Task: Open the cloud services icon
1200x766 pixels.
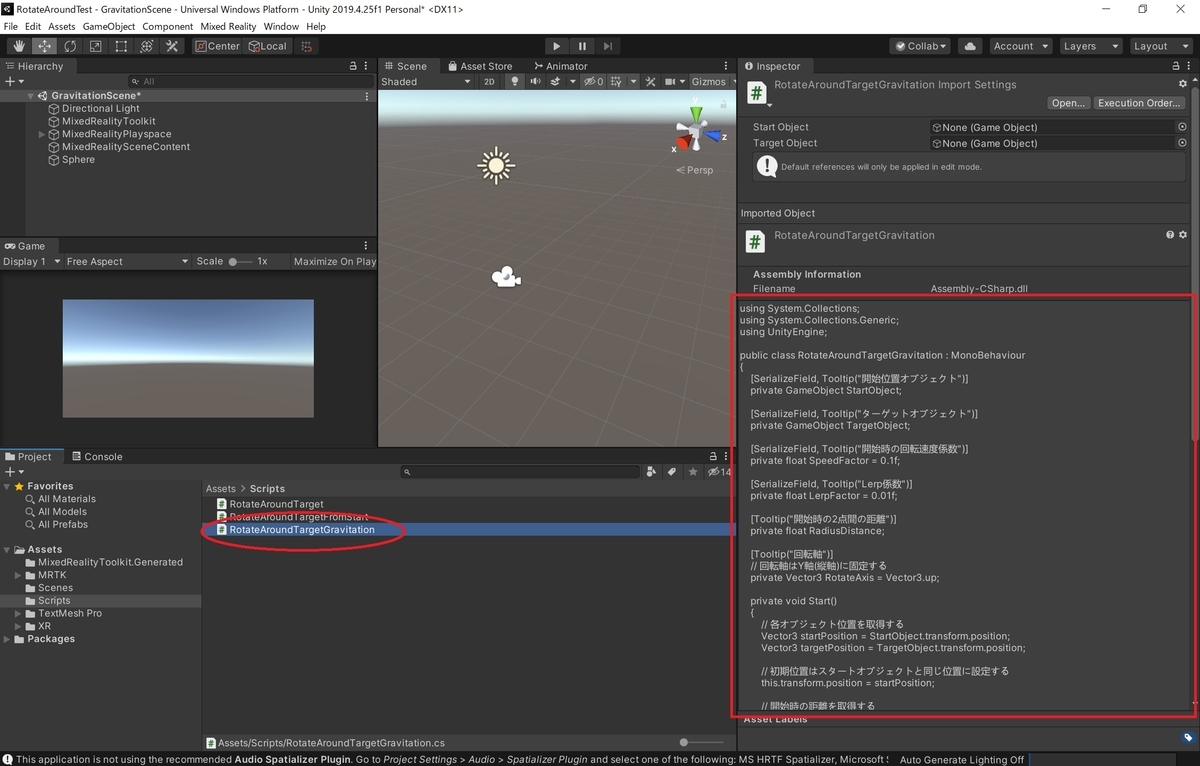Action: (x=969, y=46)
